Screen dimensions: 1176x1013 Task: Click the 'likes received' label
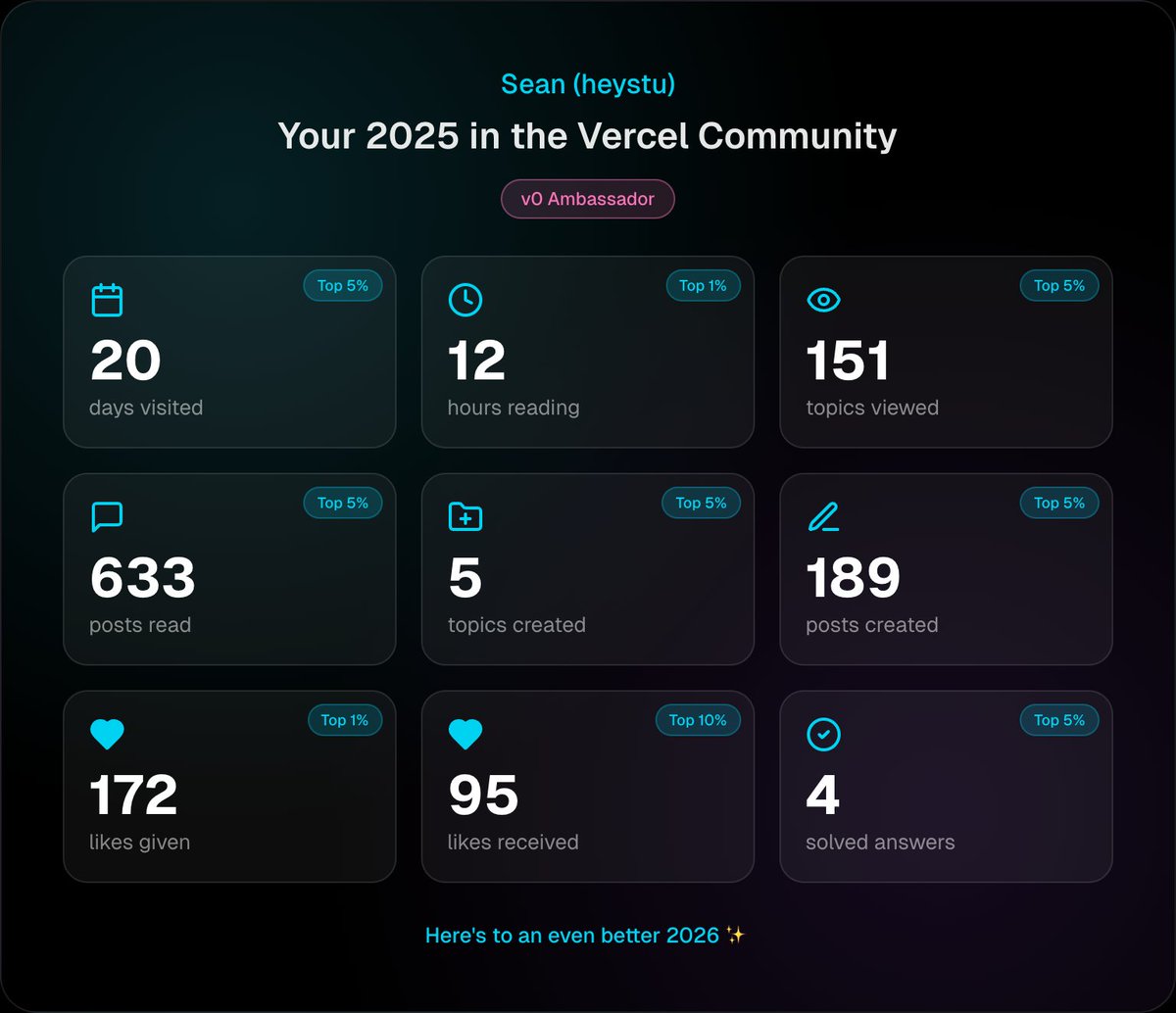514,843
